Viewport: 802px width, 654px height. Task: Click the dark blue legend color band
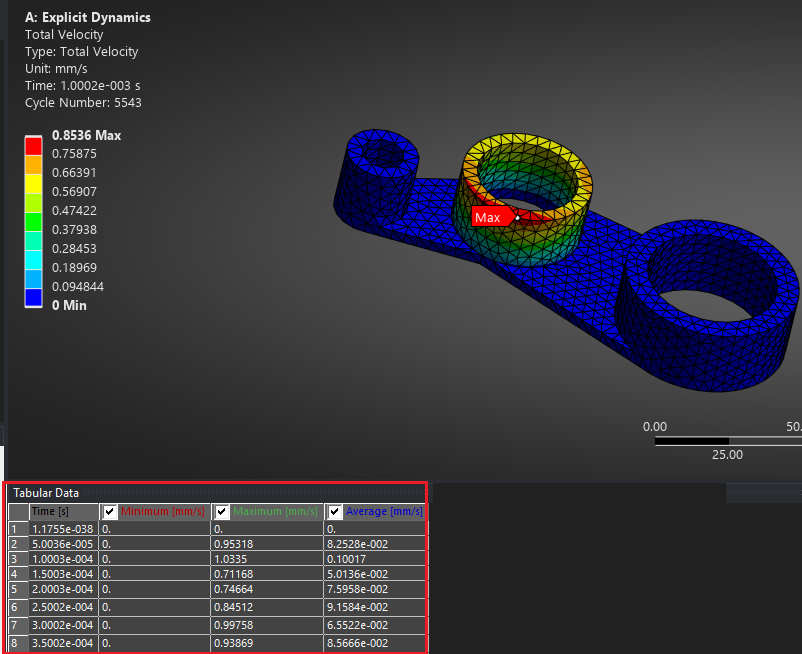click(x=34, y=297)
